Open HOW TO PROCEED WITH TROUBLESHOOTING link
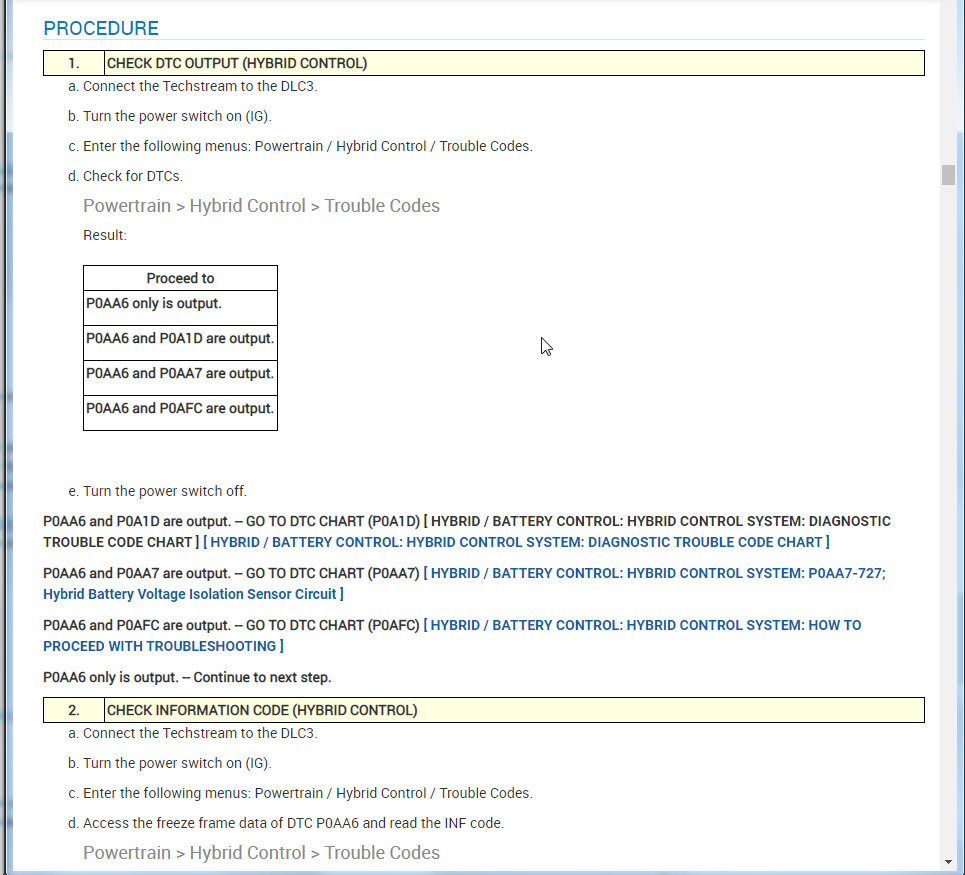Image resolution: width=965 pixels, height=875 pixels. pyautogui.click(x=452, y=636)
